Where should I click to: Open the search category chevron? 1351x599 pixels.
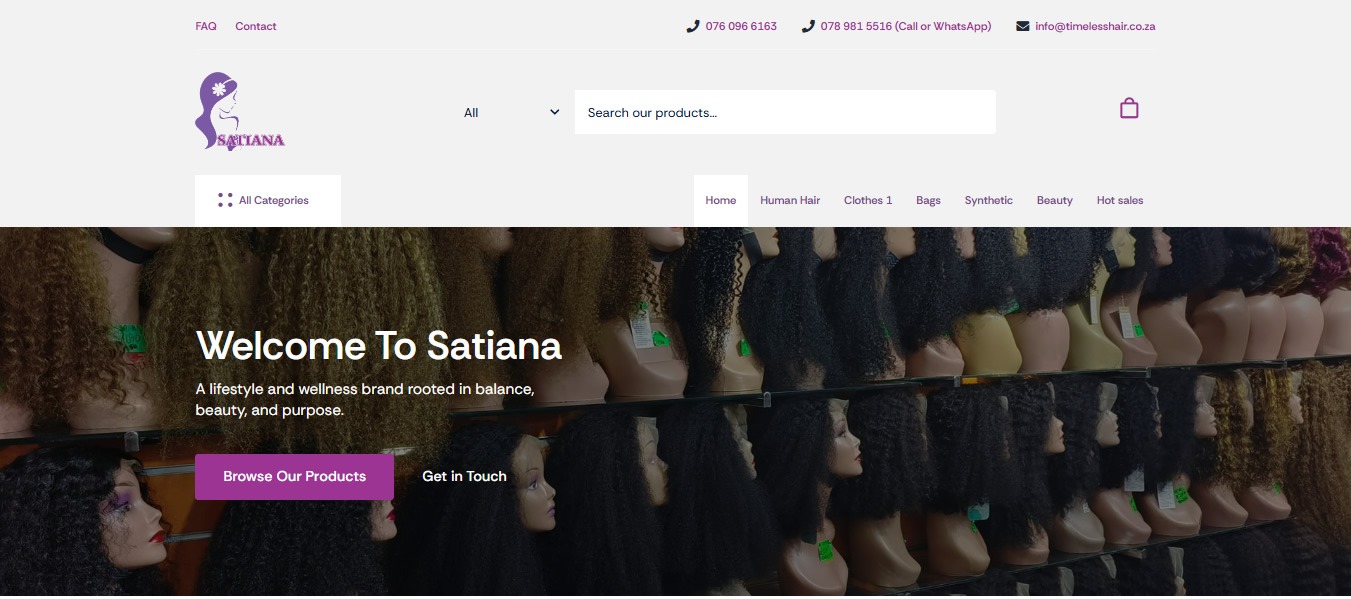(x=553, y=112)
